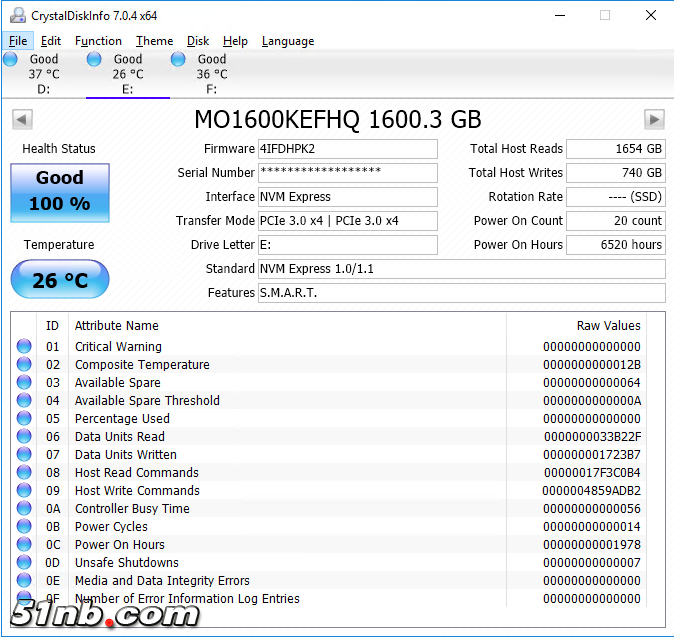Click status orb of Available Spare row
The image size is (674, 637).
pyautogui.click(x=24, y=382)
